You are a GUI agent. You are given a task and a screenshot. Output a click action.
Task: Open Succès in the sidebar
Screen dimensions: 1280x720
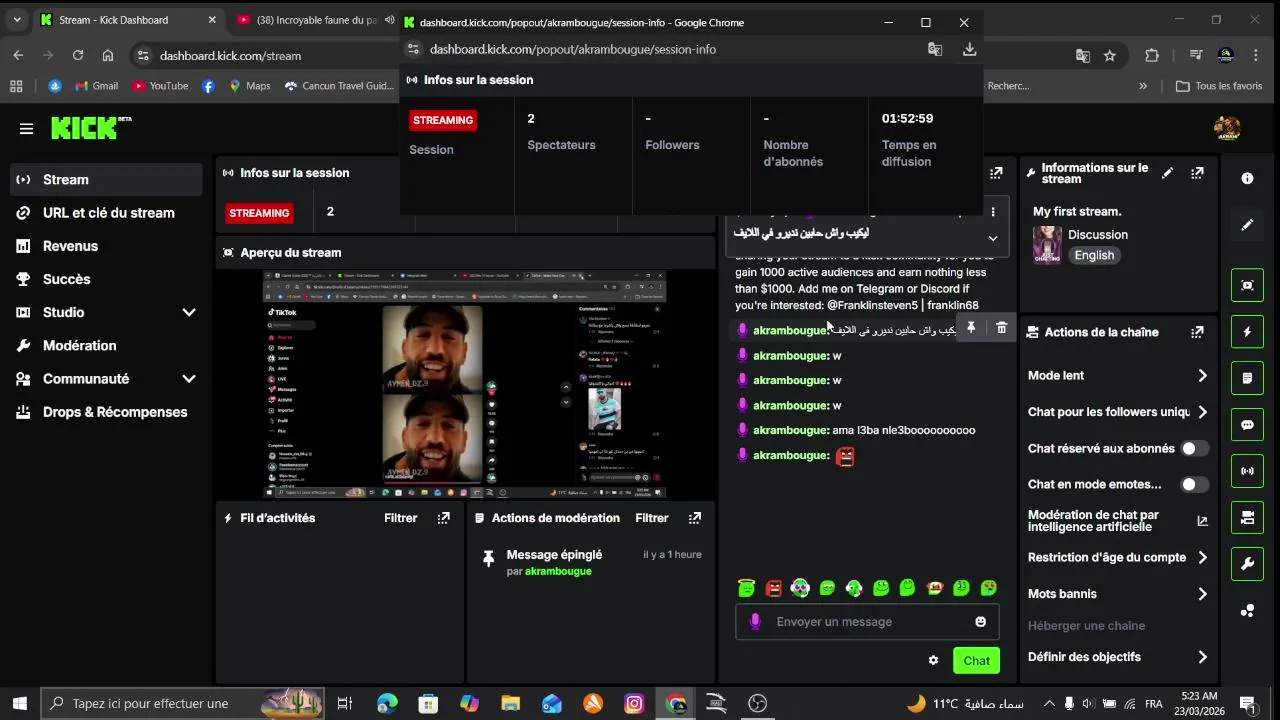tap(106, 279)
